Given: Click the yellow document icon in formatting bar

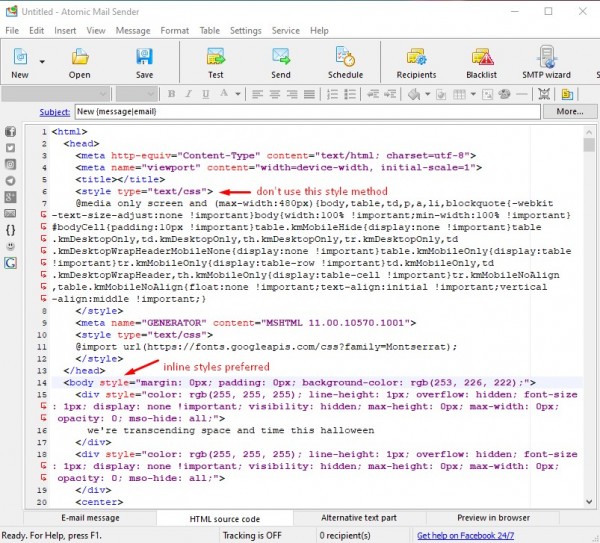Looking at the screenshot, I should point(567,94).
